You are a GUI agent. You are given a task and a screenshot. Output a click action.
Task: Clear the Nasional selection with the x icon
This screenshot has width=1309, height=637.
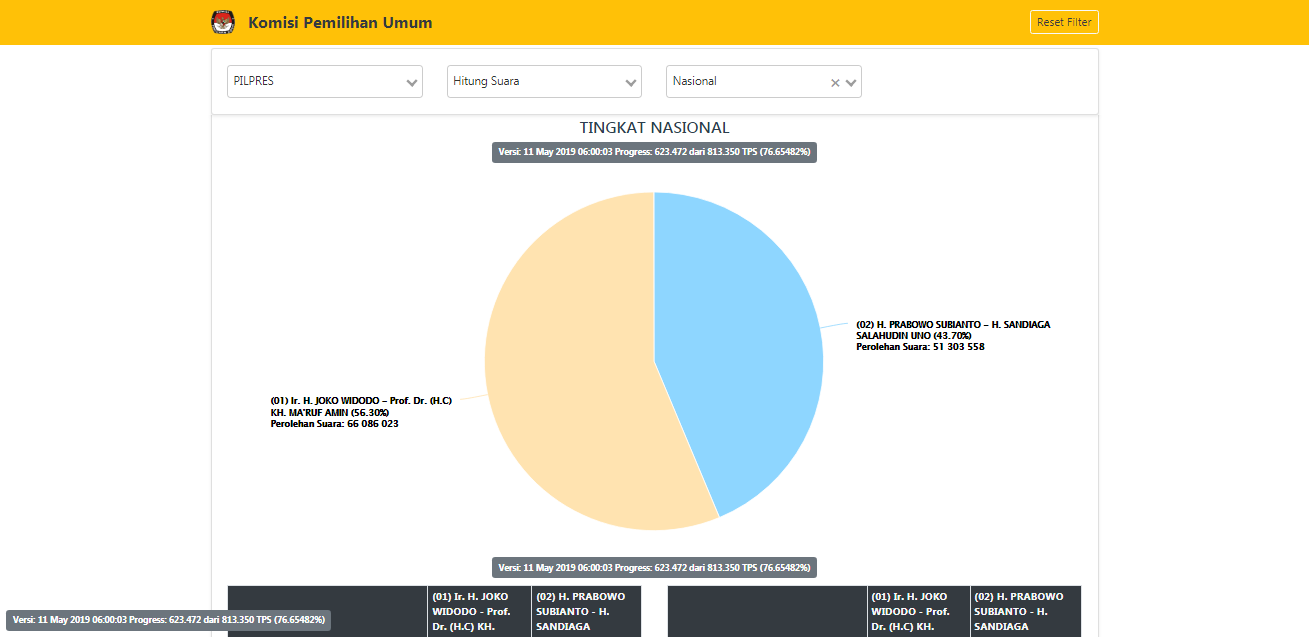(835, 83)
